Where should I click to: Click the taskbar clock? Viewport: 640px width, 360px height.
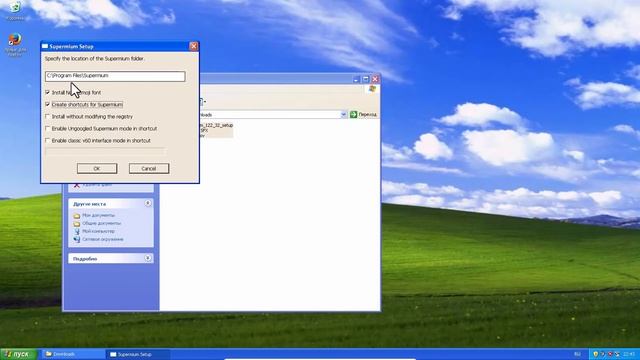[629, 354]
